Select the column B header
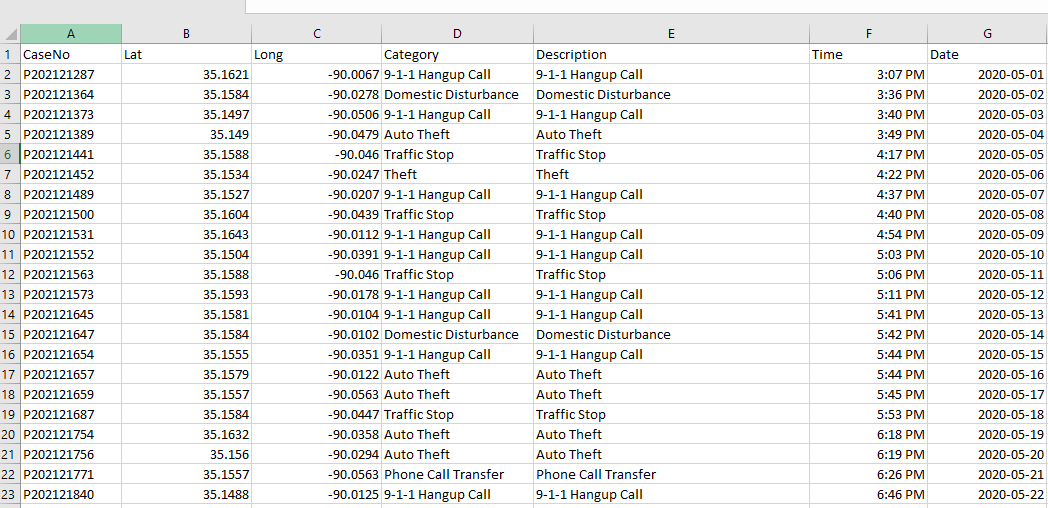The height and width of the screenshot is (508, 1048). pos(186,34)
